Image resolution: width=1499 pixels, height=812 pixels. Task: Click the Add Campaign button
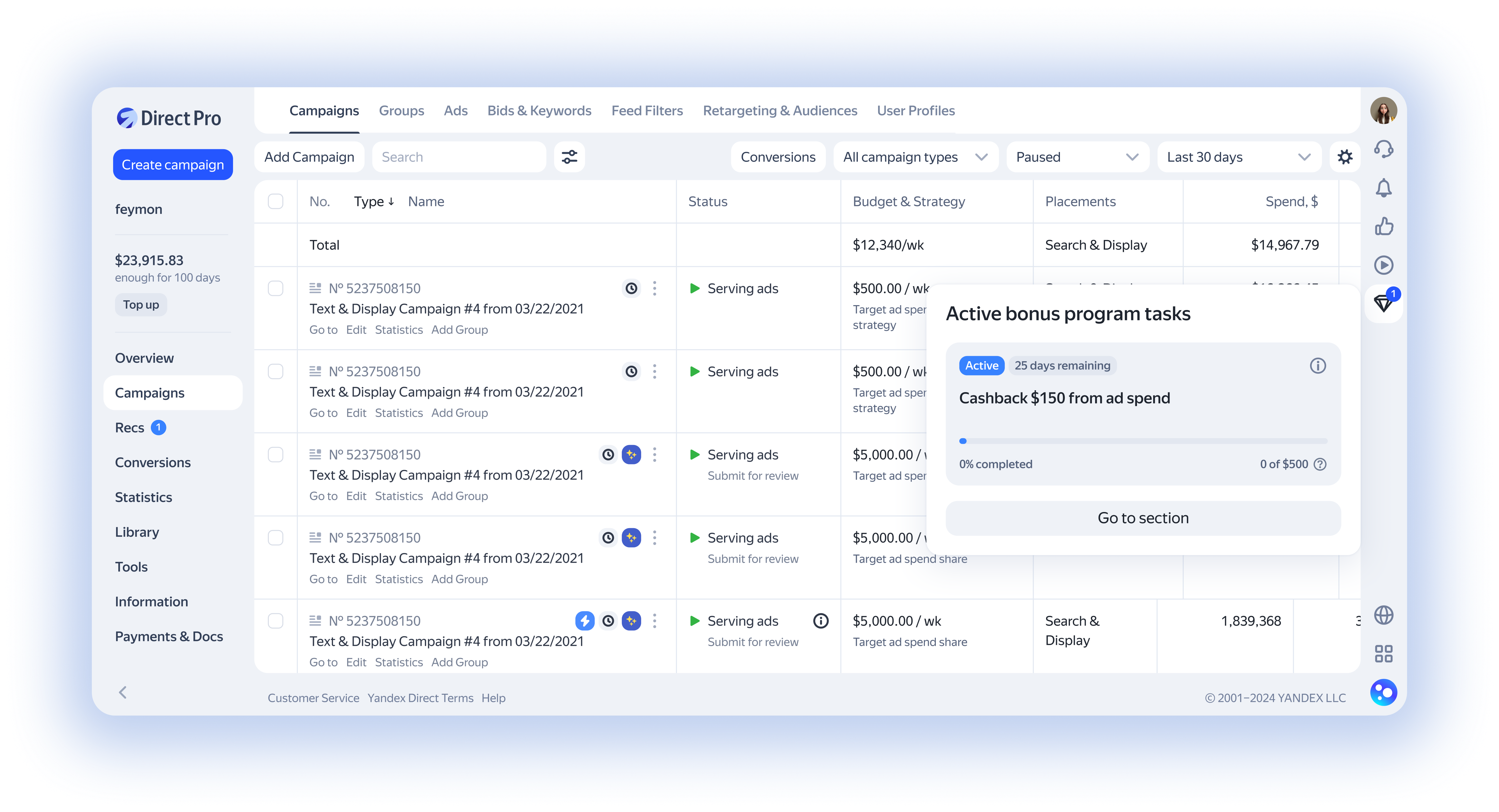pos(309,157)
